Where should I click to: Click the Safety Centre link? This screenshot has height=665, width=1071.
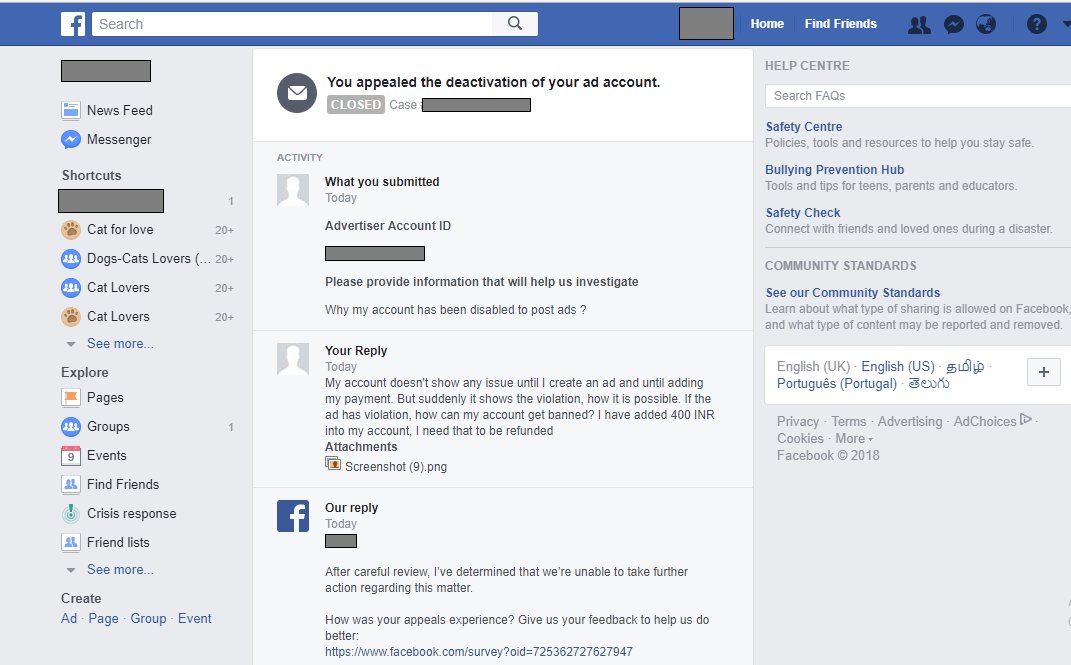804,126
